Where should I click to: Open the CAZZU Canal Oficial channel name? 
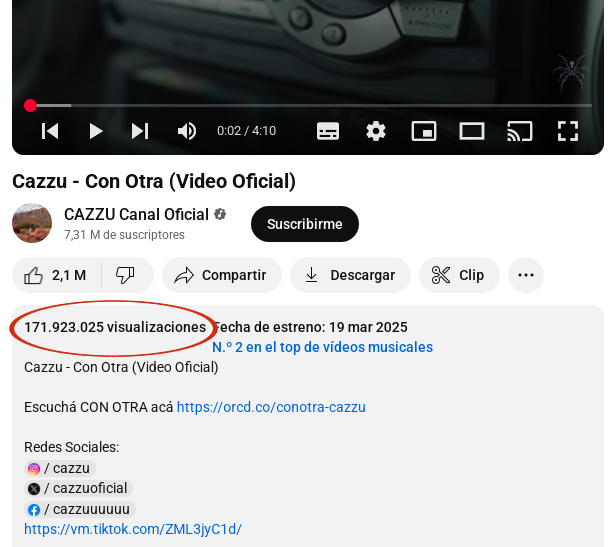tap(136, 214)
